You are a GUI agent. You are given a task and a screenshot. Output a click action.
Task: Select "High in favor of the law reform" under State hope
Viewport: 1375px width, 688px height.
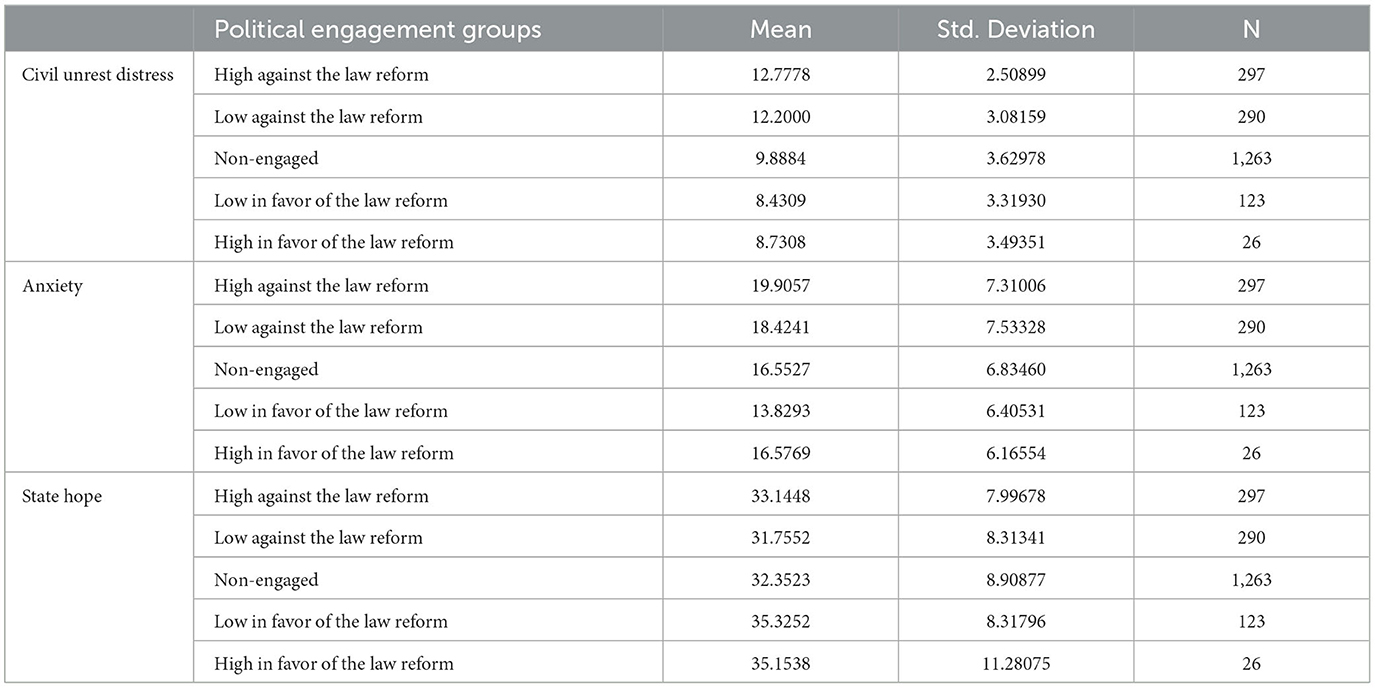334,663
